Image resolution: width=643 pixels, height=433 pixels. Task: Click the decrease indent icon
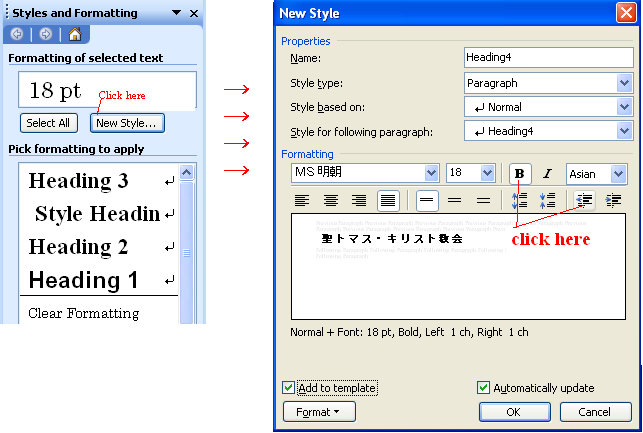[x=586, y=201]
